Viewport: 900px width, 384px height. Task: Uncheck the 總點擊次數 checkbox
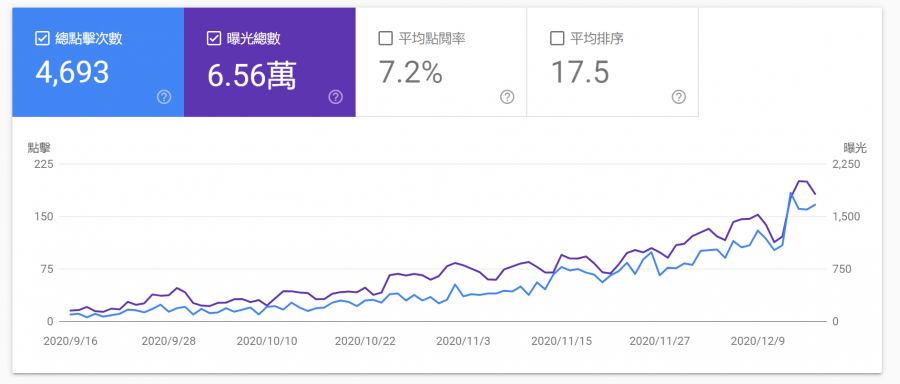(x=42, y=38)
